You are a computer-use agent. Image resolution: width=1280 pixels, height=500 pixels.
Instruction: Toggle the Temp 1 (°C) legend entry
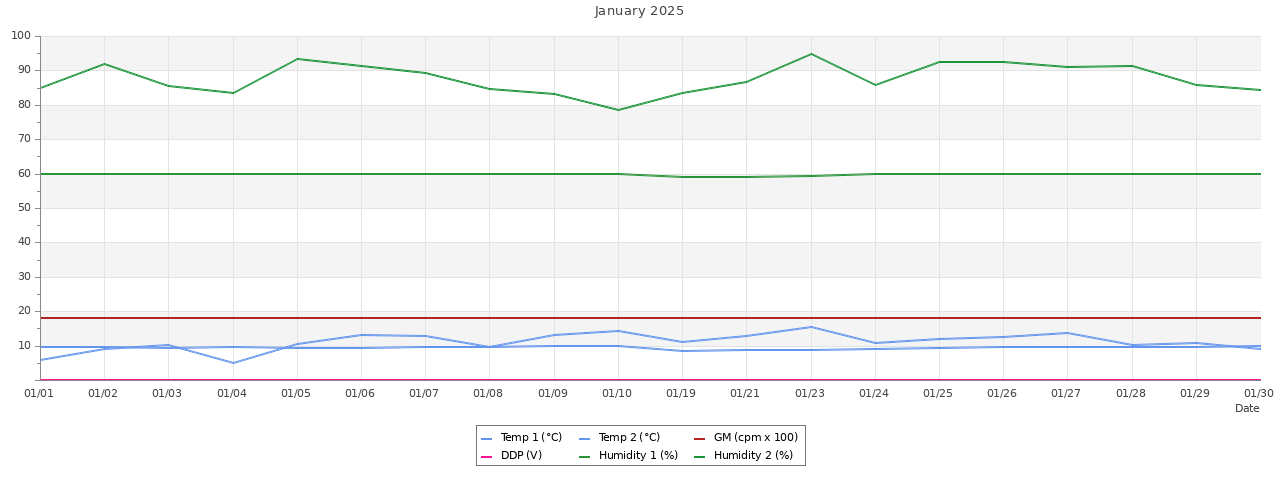531,438
